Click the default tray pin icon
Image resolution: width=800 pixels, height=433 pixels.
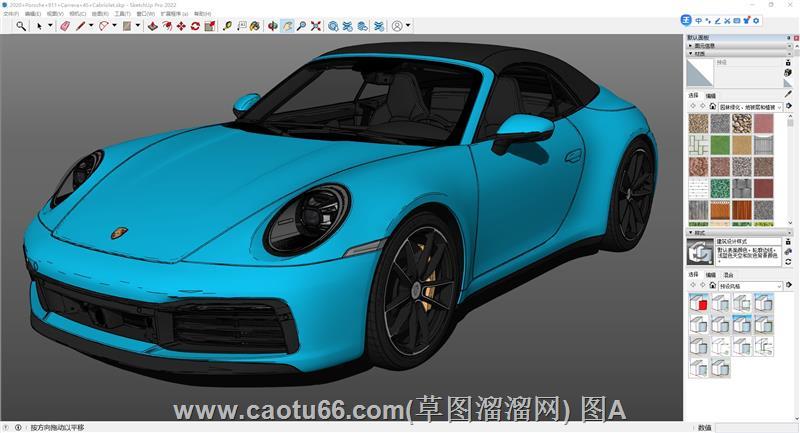click(788, 38)
